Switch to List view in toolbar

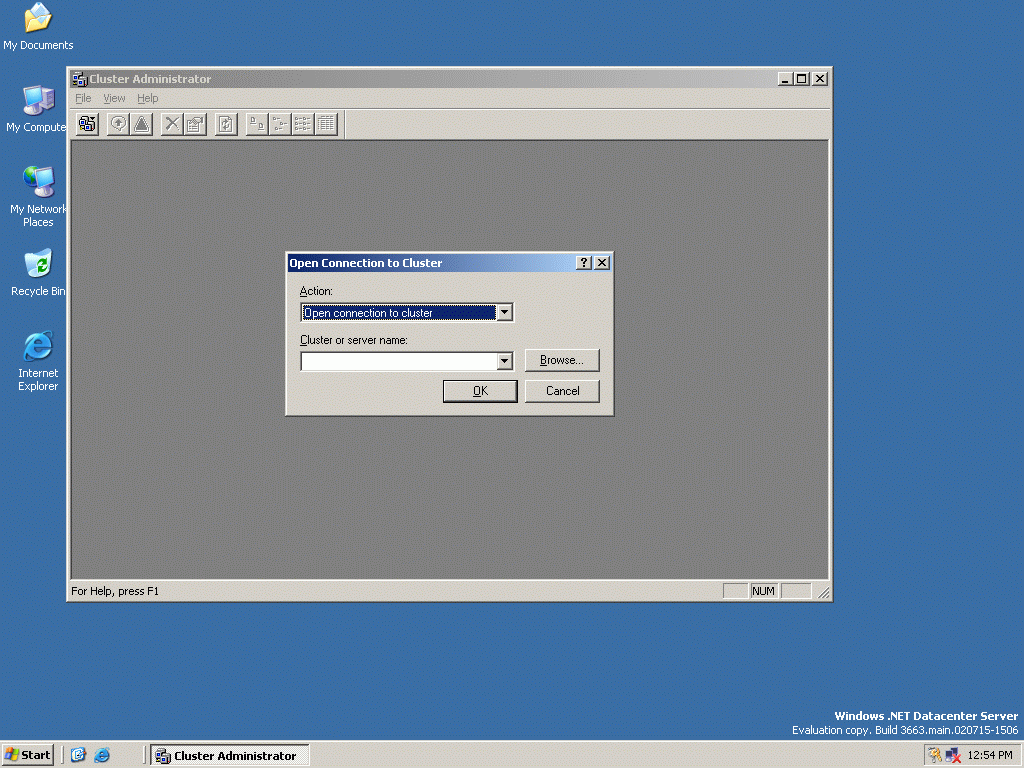click(x=303, y=124)
